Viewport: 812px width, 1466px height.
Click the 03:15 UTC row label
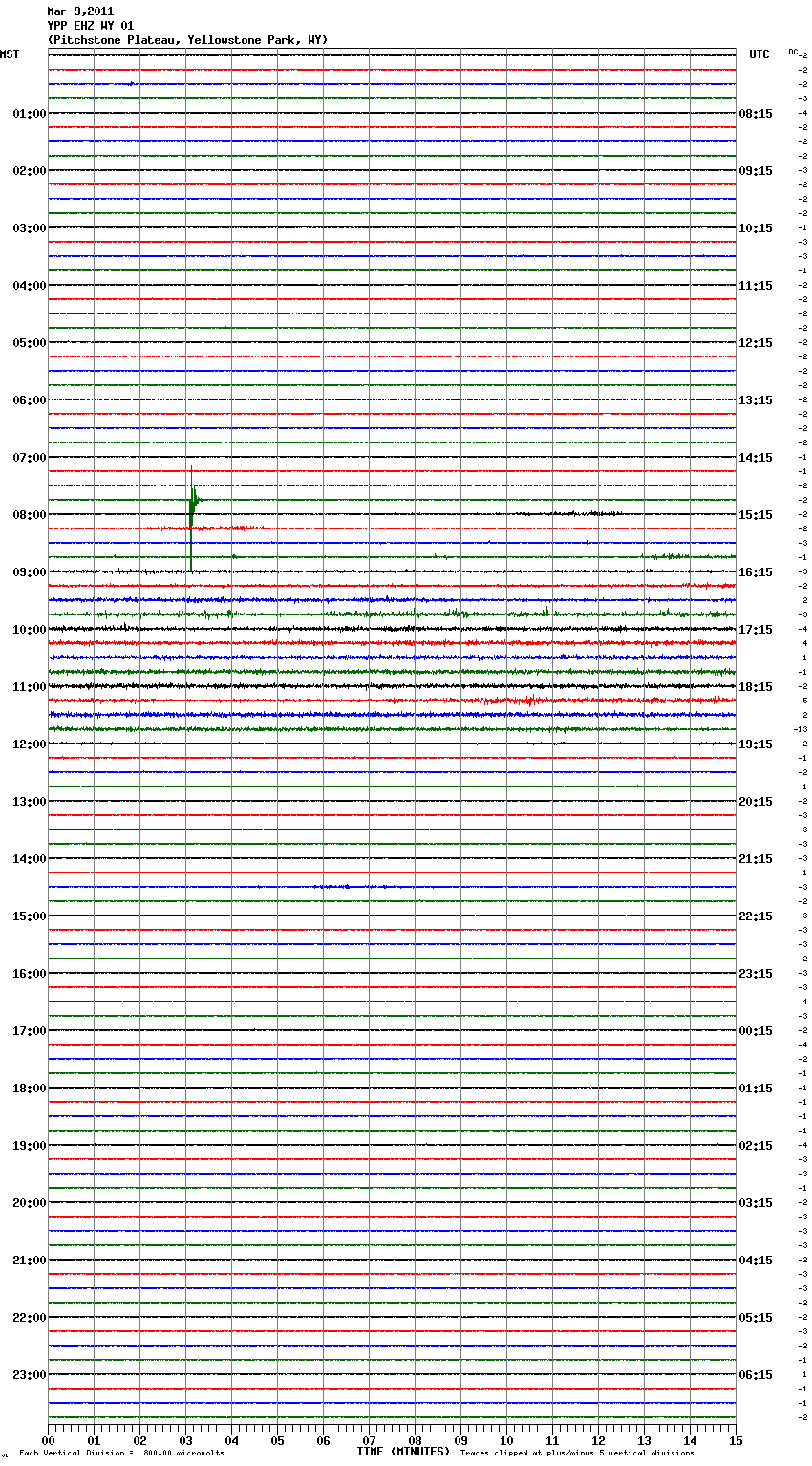point(756,1203)
